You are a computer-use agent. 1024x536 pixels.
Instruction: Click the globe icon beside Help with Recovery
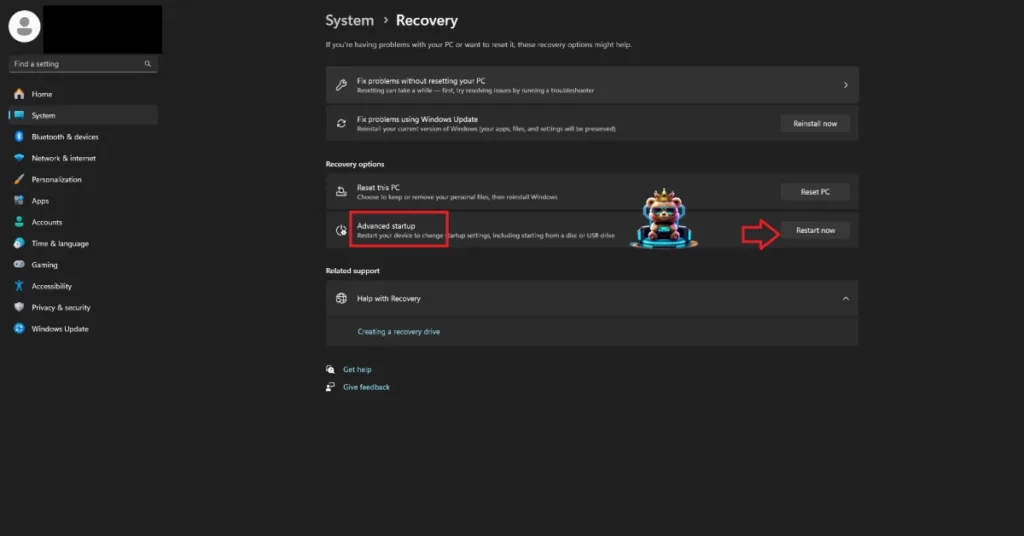pyautogui.click(x=341, y=298)
